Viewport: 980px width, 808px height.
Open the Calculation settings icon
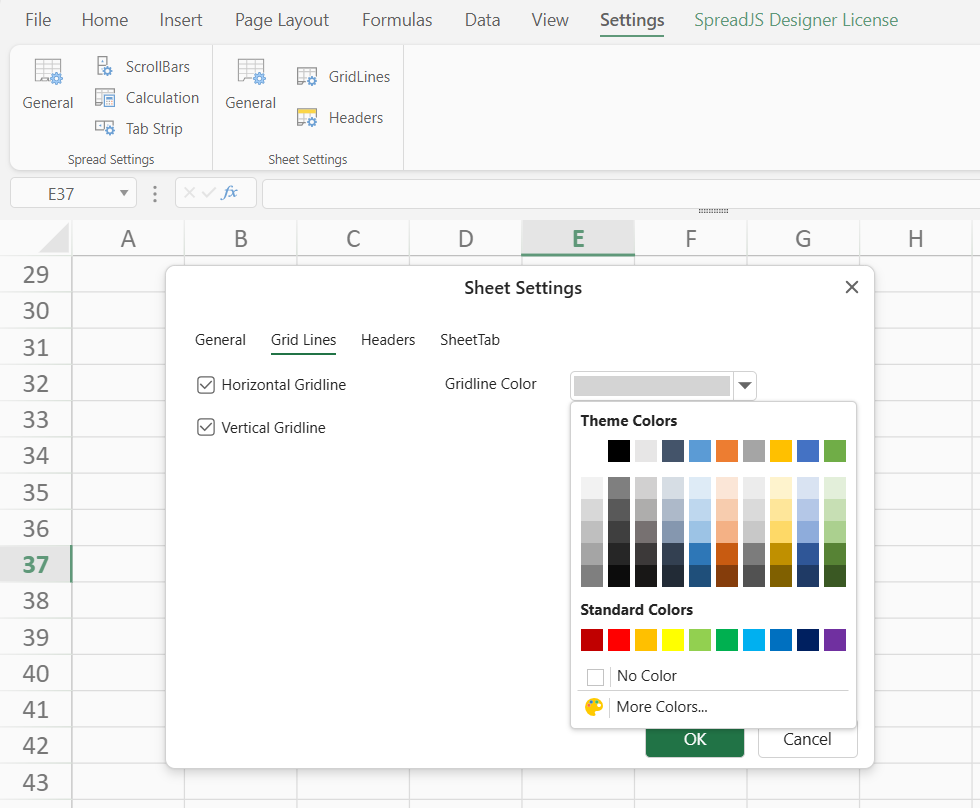[104, 97]
